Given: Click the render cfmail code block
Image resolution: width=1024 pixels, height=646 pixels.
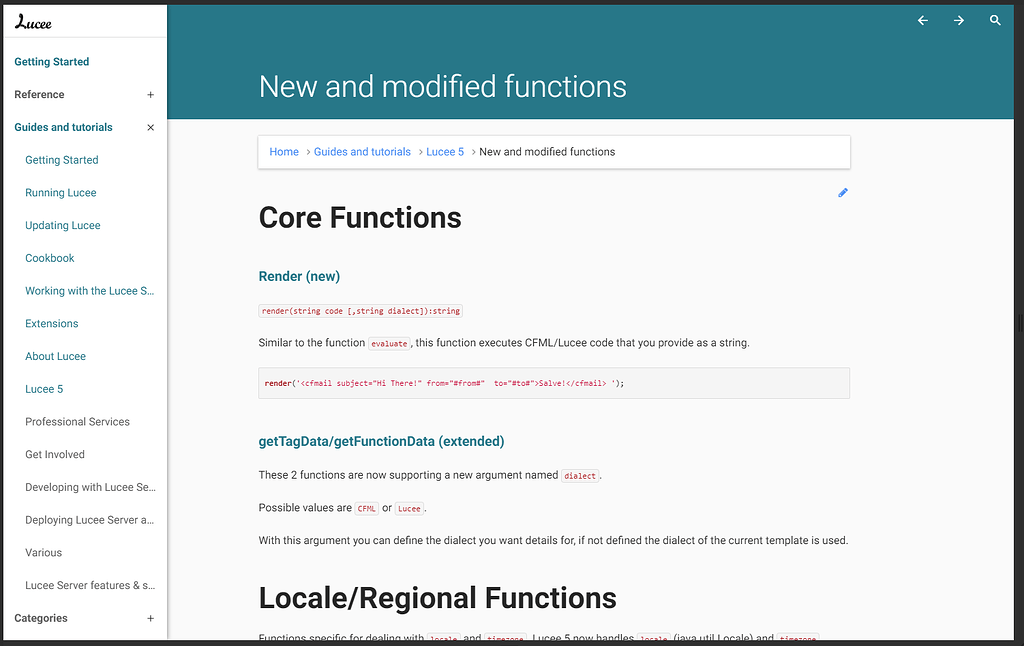Looking at the screenshot, I should [x=554, y=383].
